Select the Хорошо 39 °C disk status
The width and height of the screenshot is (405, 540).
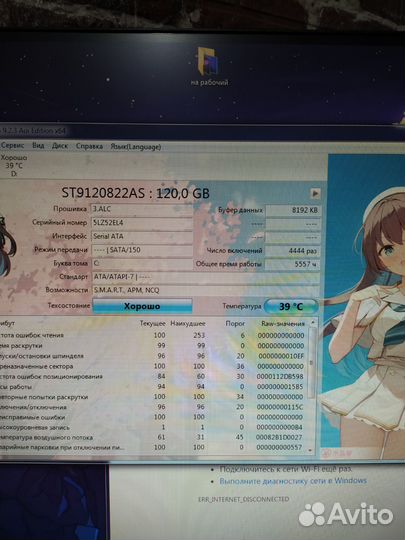pyautogui.click(x=14, y=166)
